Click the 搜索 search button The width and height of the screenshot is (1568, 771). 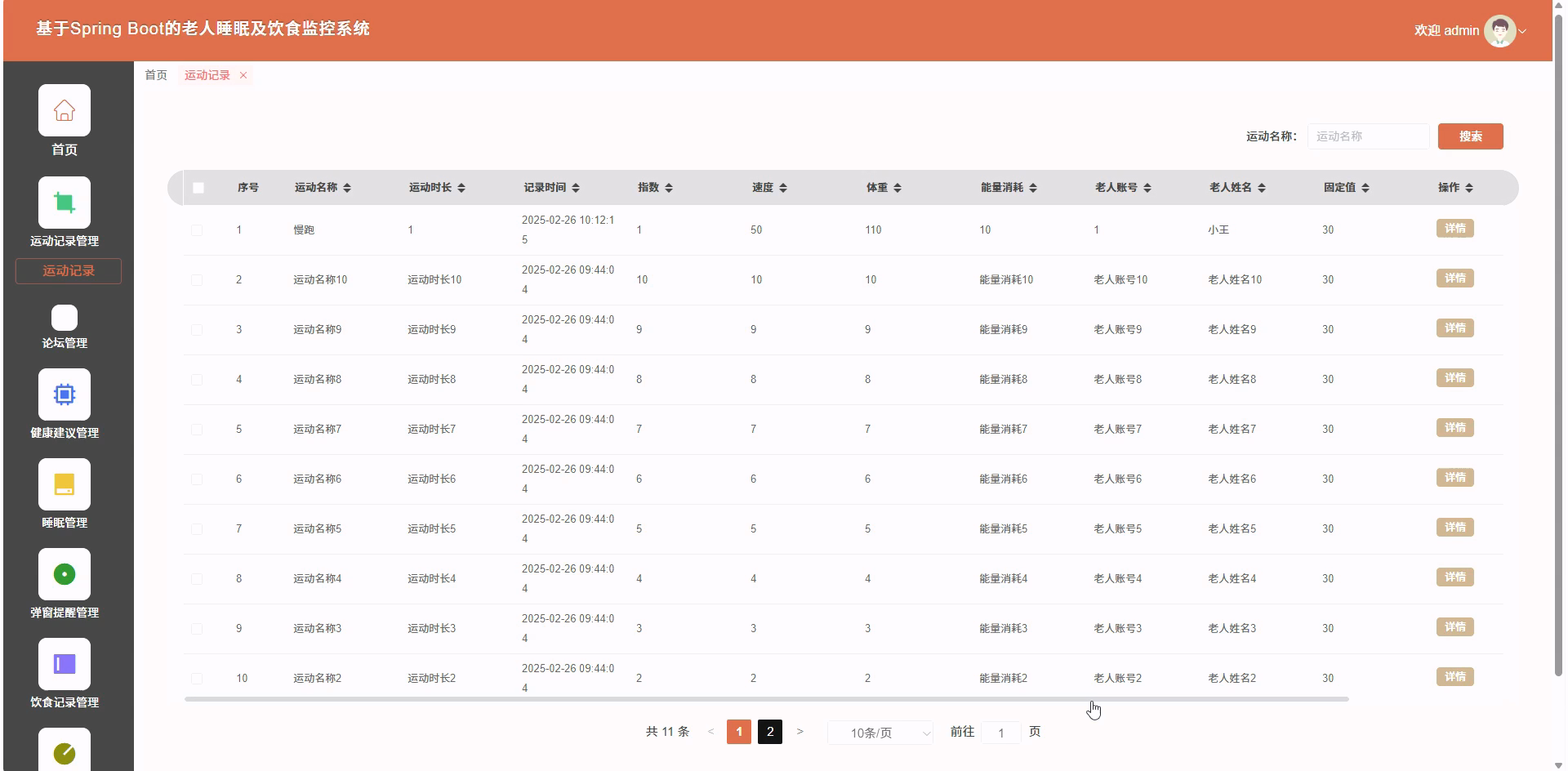(1471, 136)
